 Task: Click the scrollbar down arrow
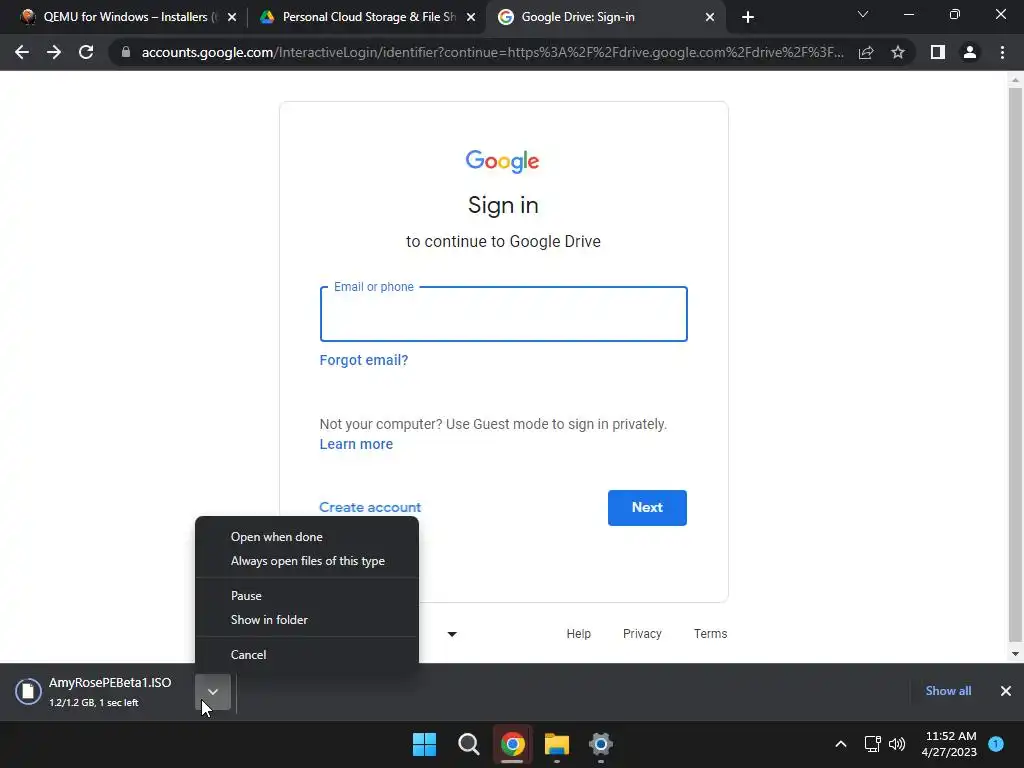click(1015, 654)
